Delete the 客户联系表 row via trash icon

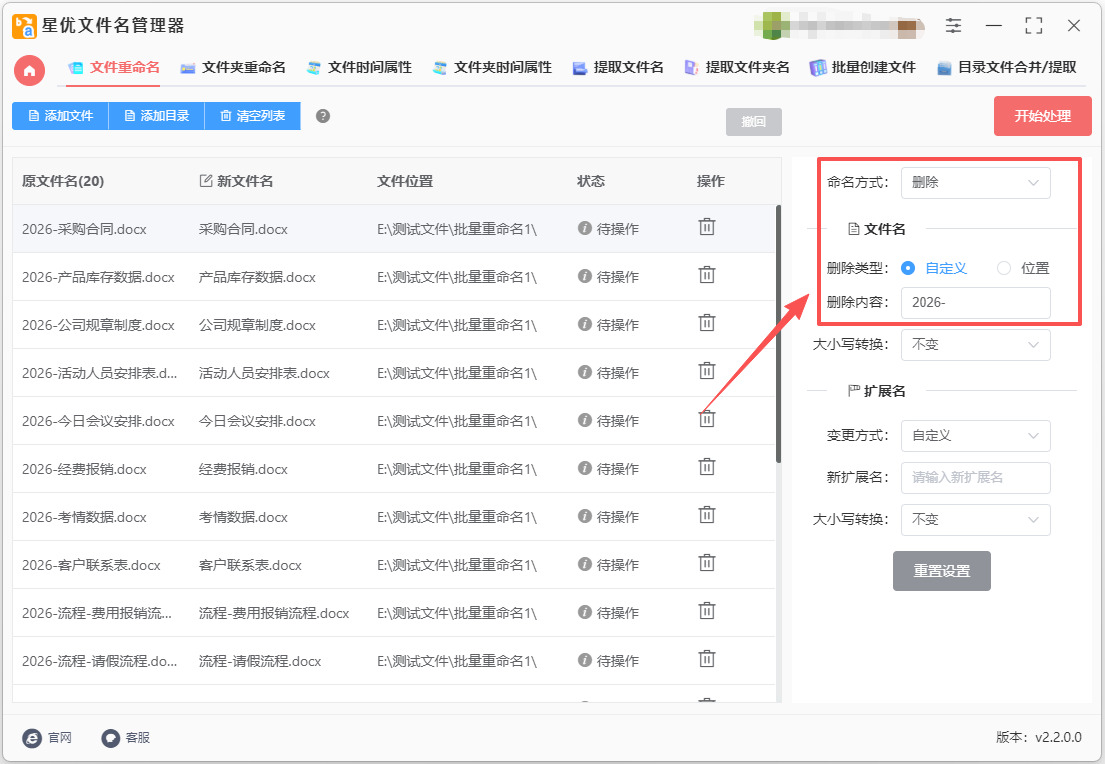(x=707, y=562)
